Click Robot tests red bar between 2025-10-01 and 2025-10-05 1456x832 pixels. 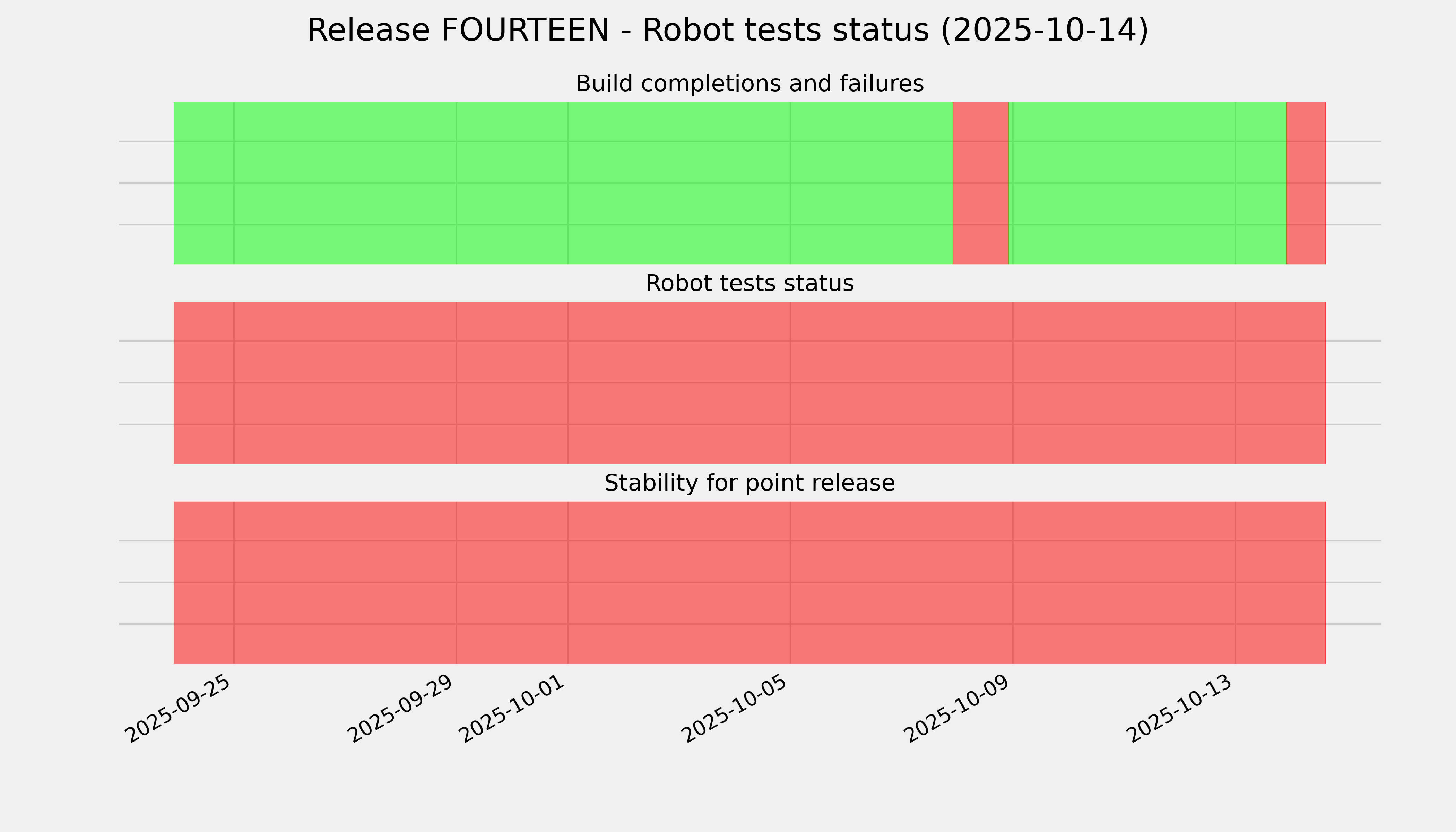pyautogui.click(x=679, y=383)
